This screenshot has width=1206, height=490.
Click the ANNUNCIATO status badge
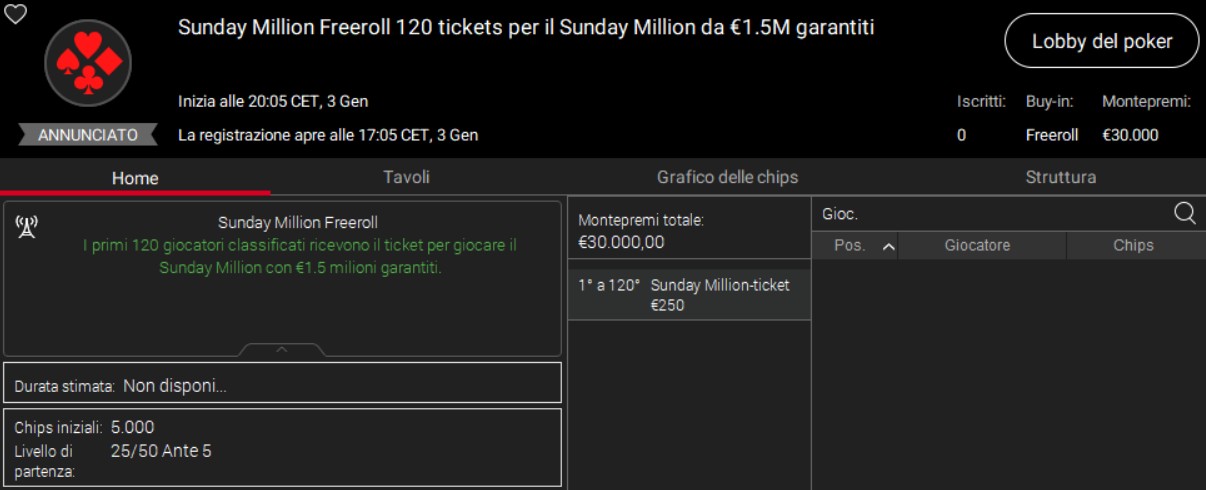[x=88, y=135]
